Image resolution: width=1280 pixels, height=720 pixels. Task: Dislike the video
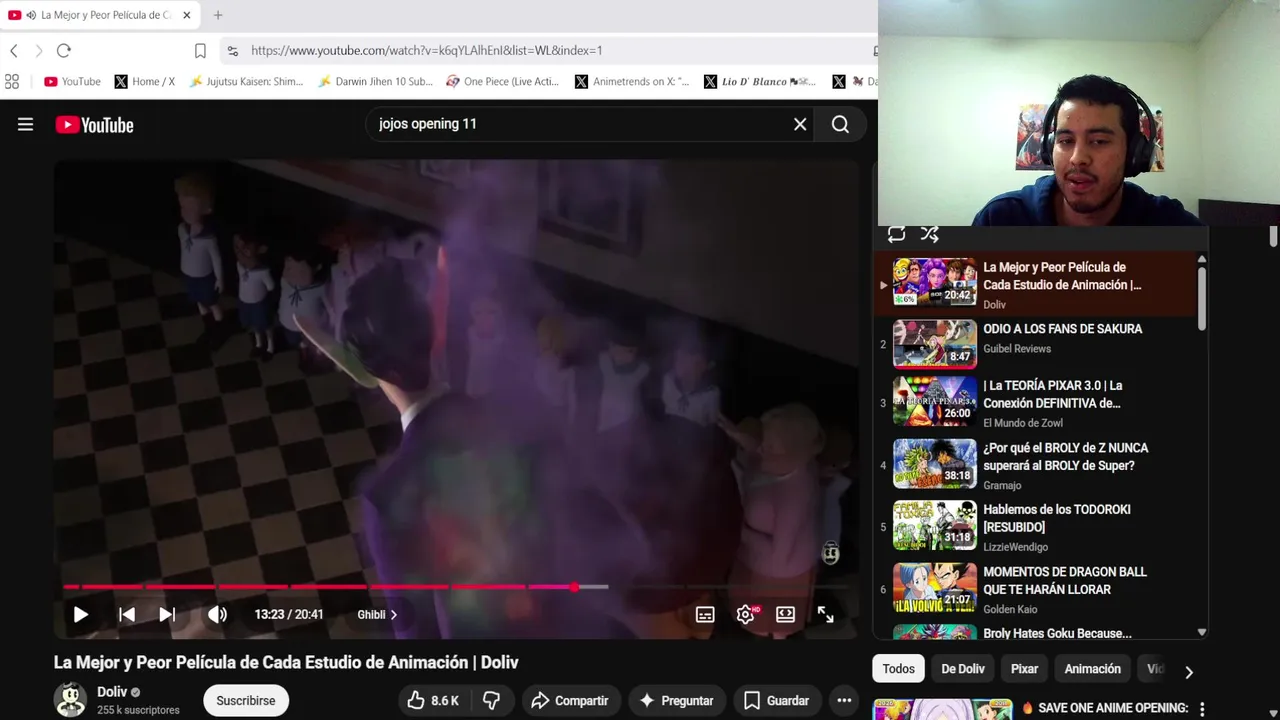click(491, 701)
